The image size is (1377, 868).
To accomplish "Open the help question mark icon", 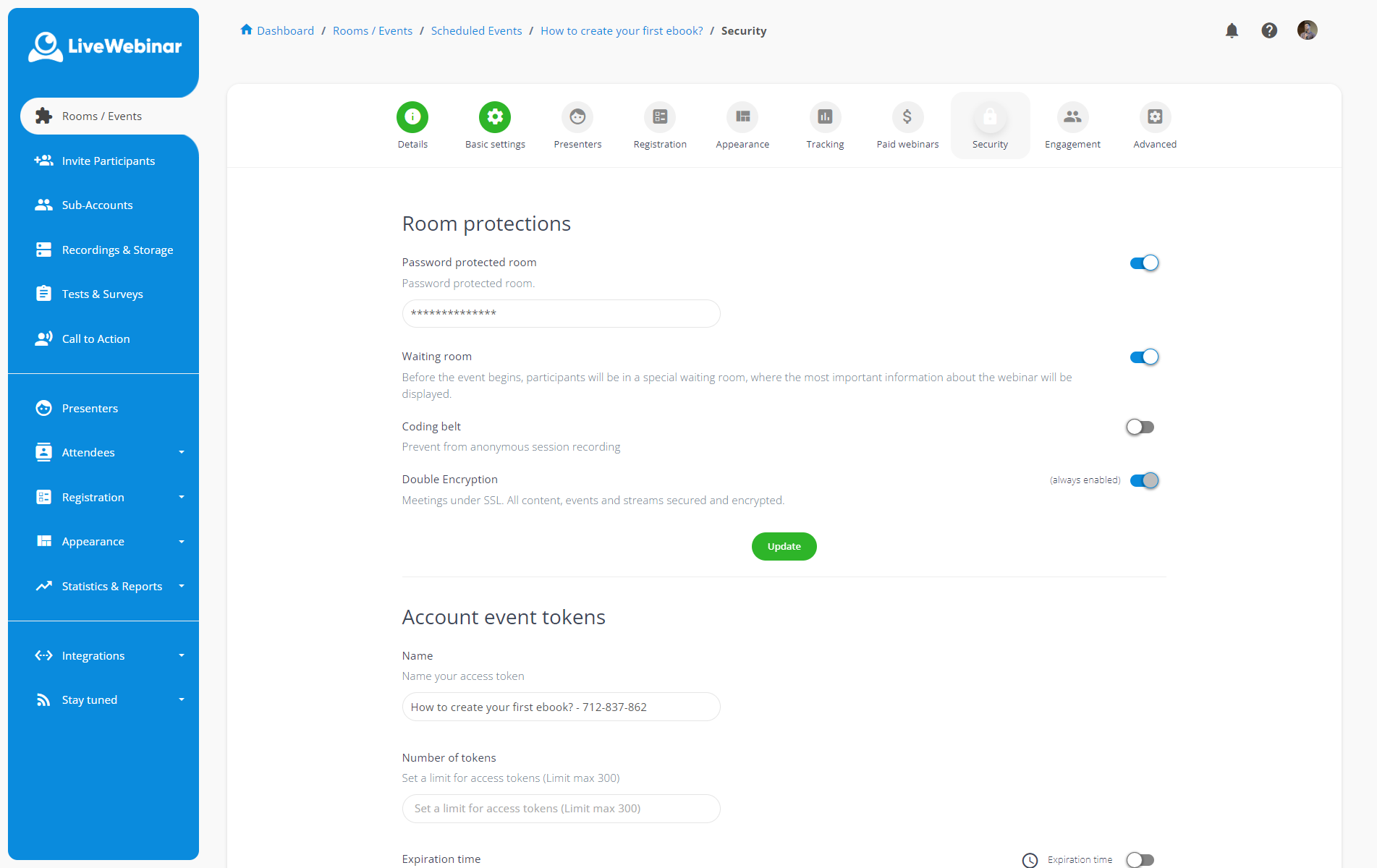I will tap(1269, 30).
